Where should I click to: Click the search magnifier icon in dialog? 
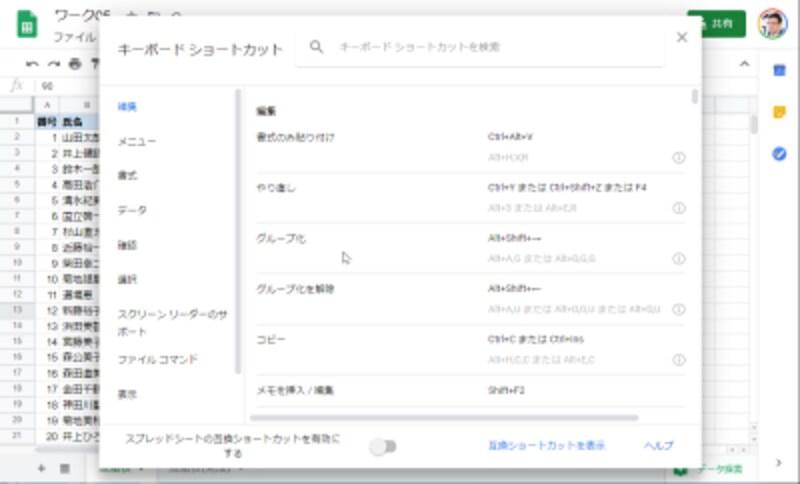(316, 47)
